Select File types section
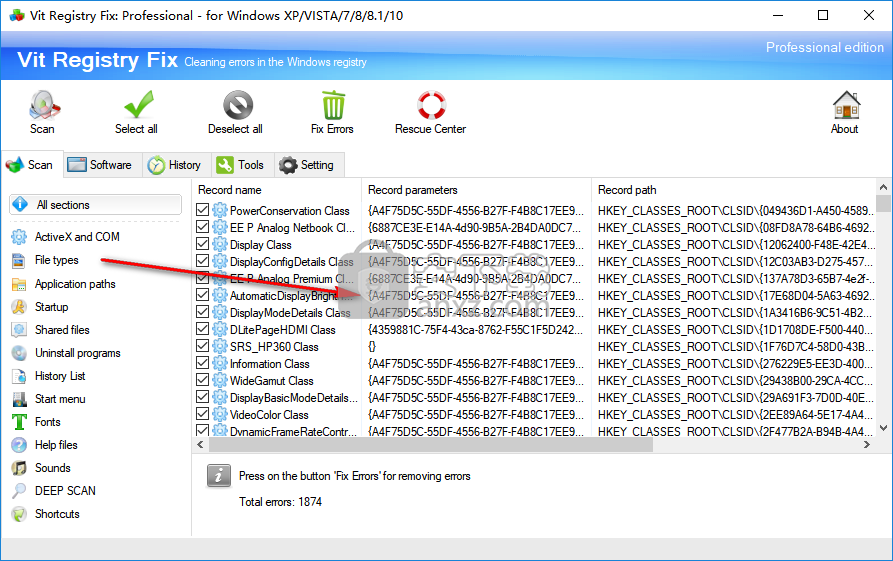The width and height of the screenshot is (893, 561). (x=56, y=260)
